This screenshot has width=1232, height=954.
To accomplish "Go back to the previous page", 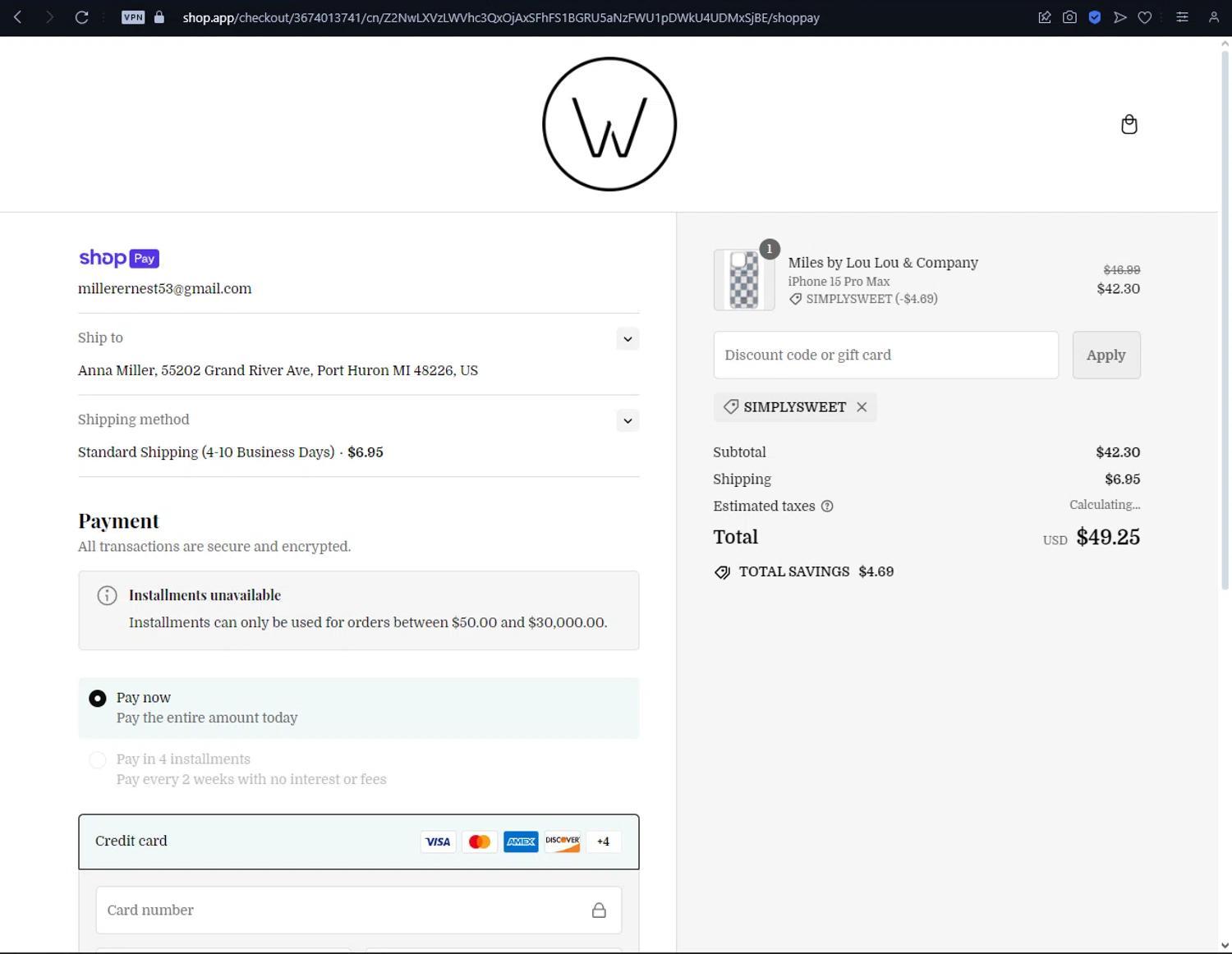I will point(18,17).
